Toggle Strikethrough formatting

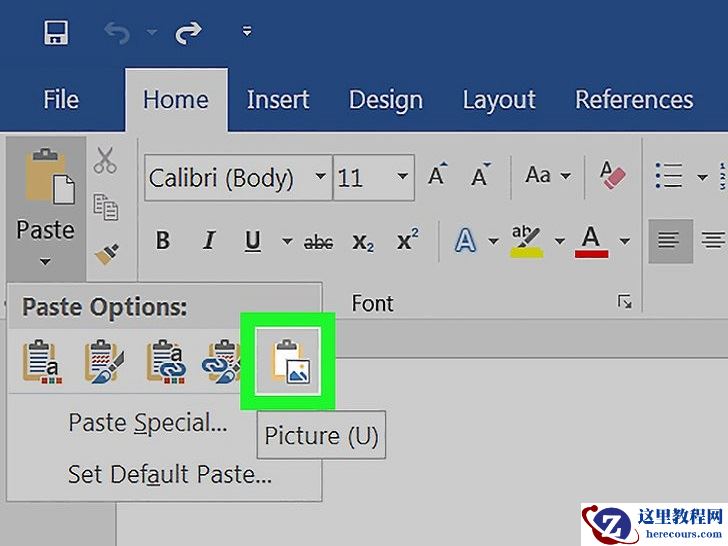click(x=318, y=241)
